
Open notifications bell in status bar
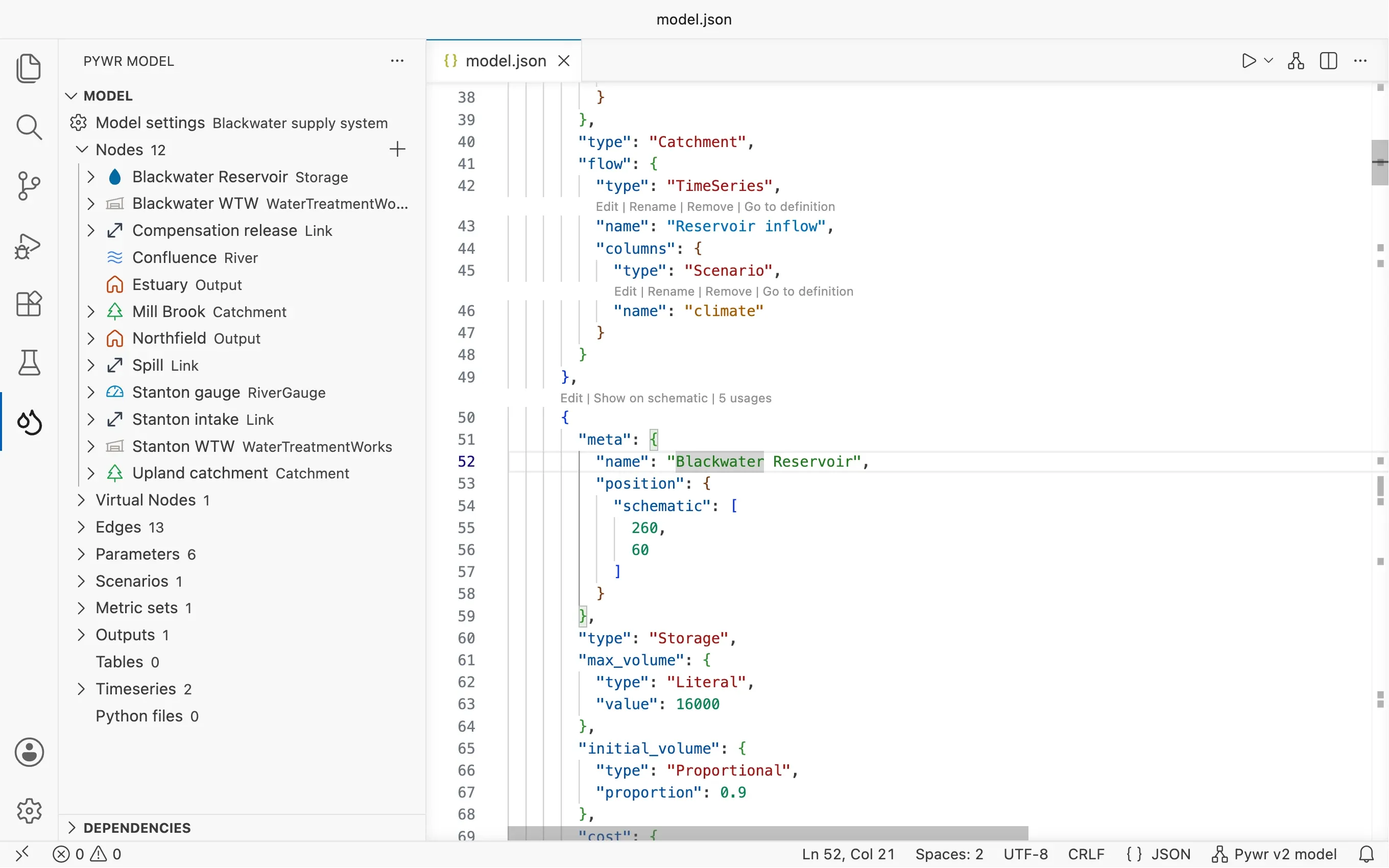point(1367,854)
